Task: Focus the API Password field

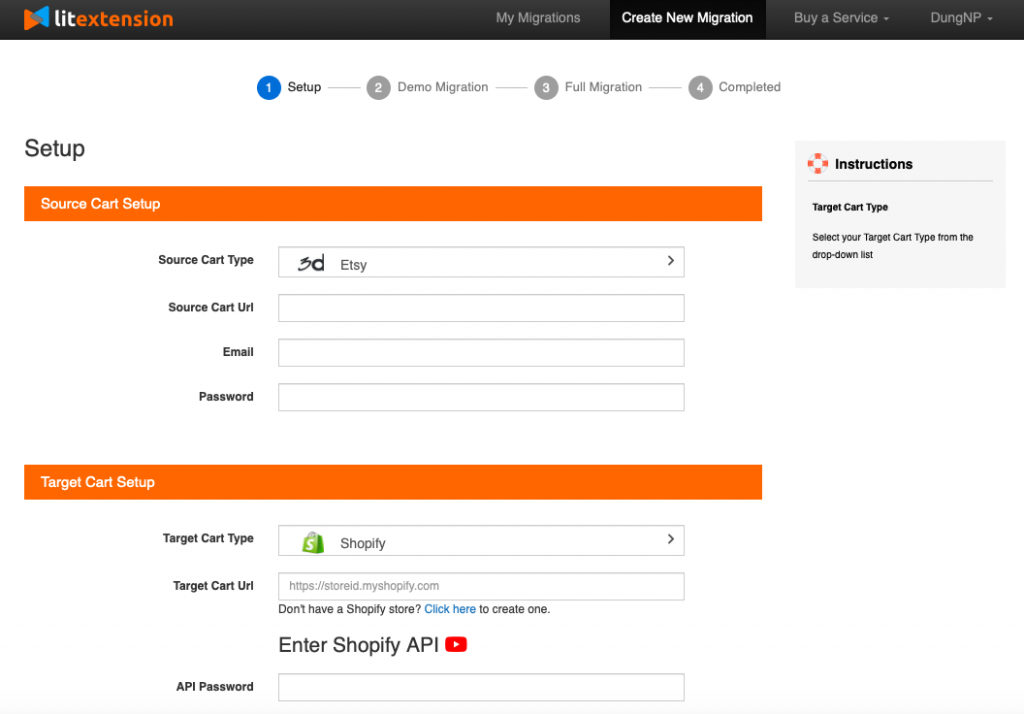Action: (x=481, y=687)
